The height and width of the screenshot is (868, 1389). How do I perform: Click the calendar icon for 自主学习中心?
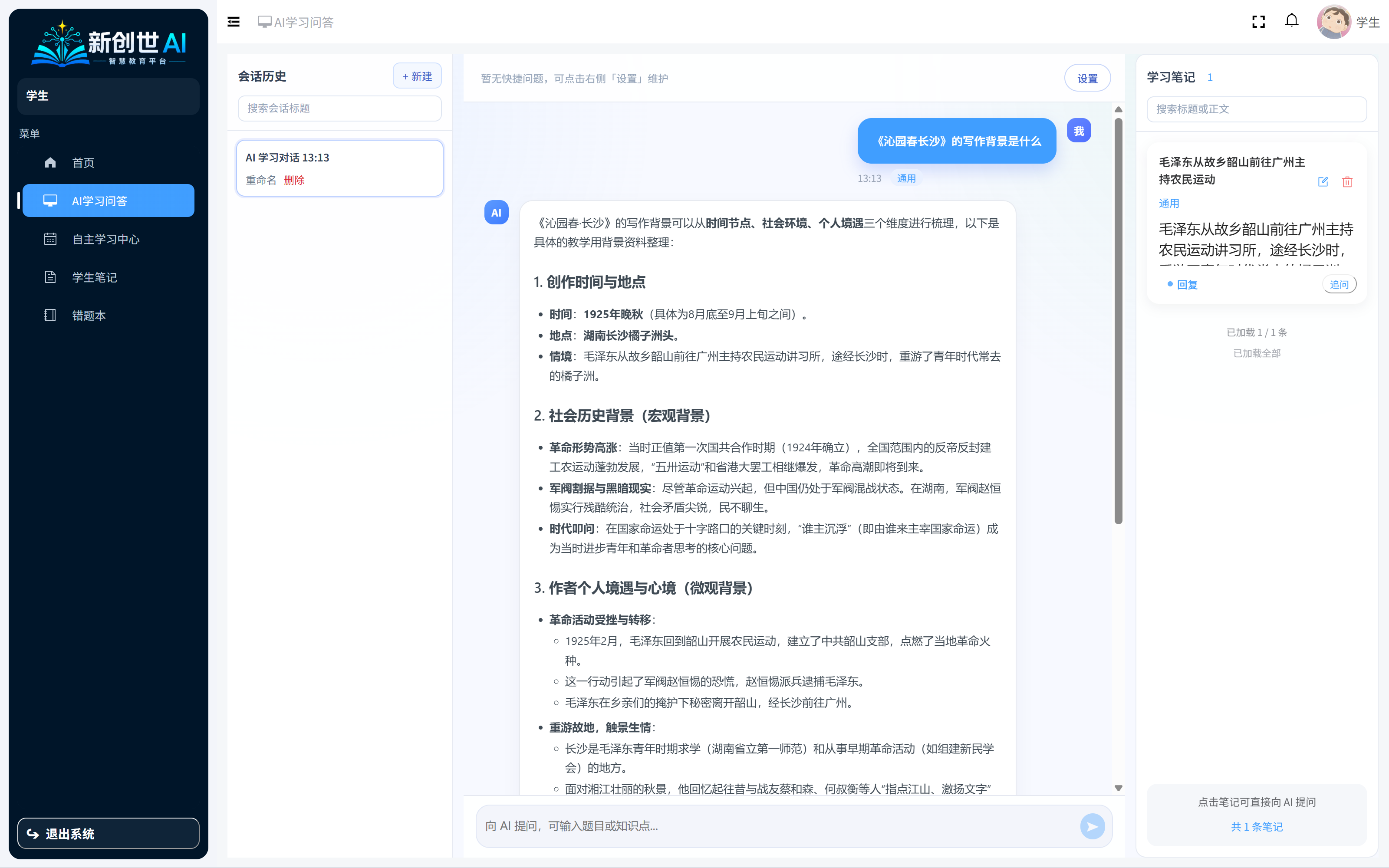[x=50, y=239]
